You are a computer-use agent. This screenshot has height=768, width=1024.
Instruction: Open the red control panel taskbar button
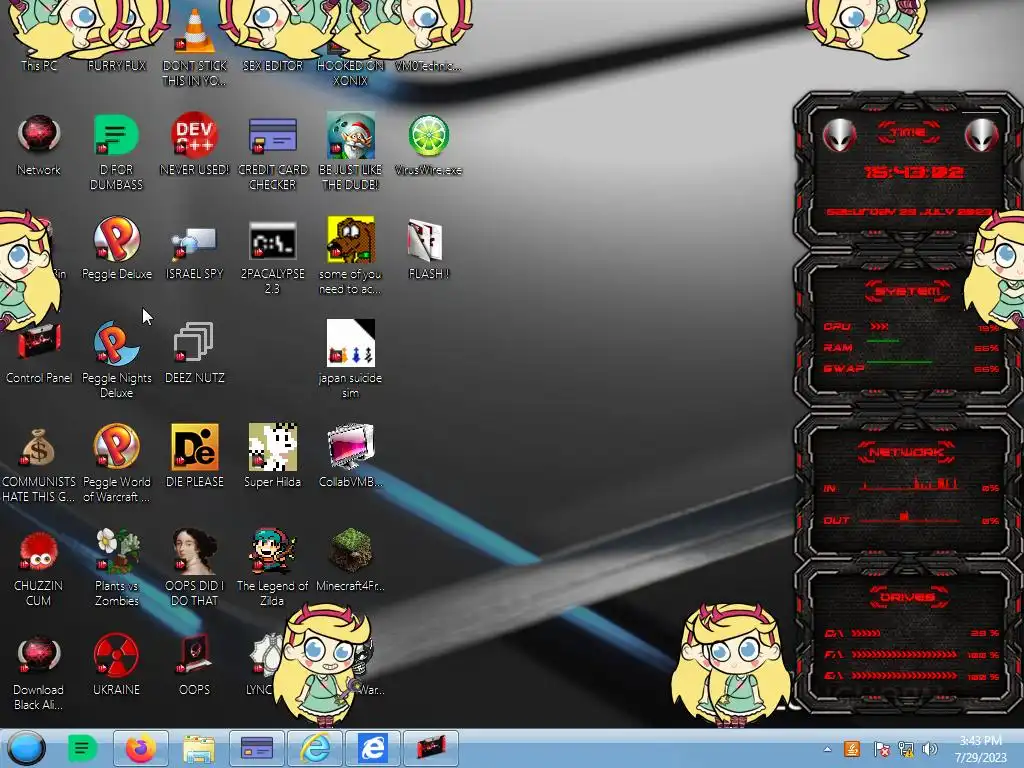point(430,748)
